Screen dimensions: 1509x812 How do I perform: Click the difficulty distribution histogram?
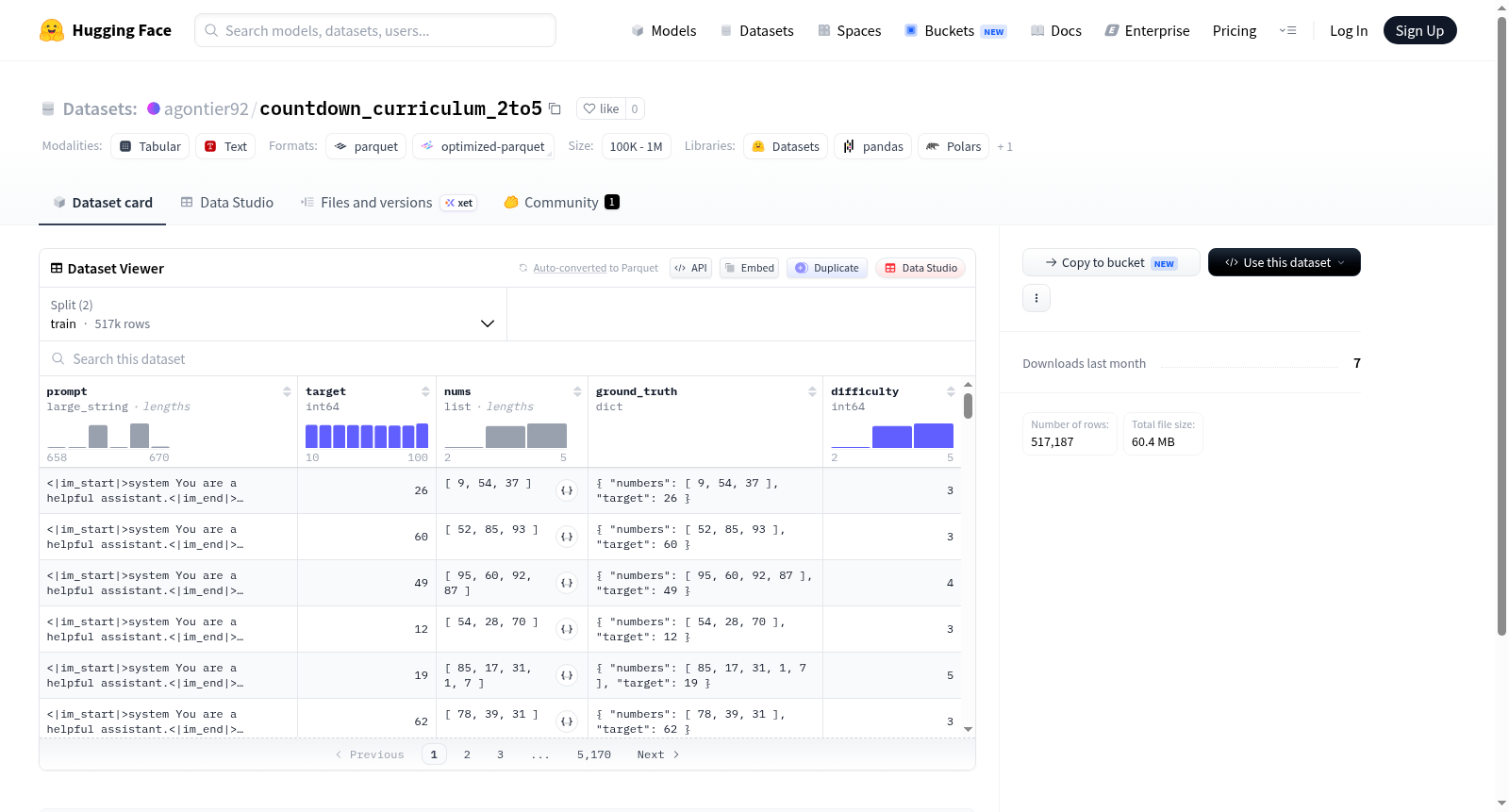892,435
